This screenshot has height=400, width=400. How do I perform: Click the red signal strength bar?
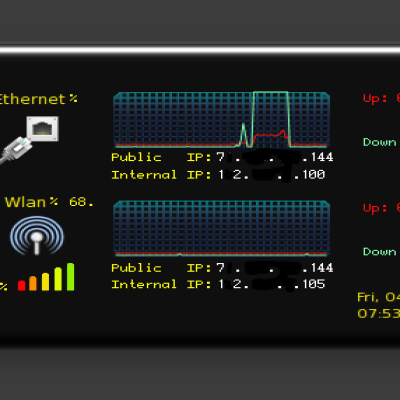[x=22, y=285]
